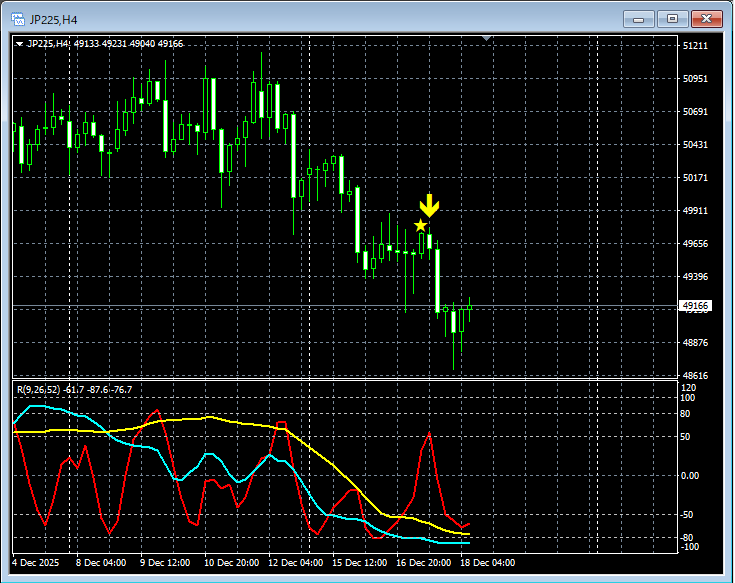Maximize the JP225,H4 chart window
The height and width of the screenshot is (583, 735).
[672, 18]
